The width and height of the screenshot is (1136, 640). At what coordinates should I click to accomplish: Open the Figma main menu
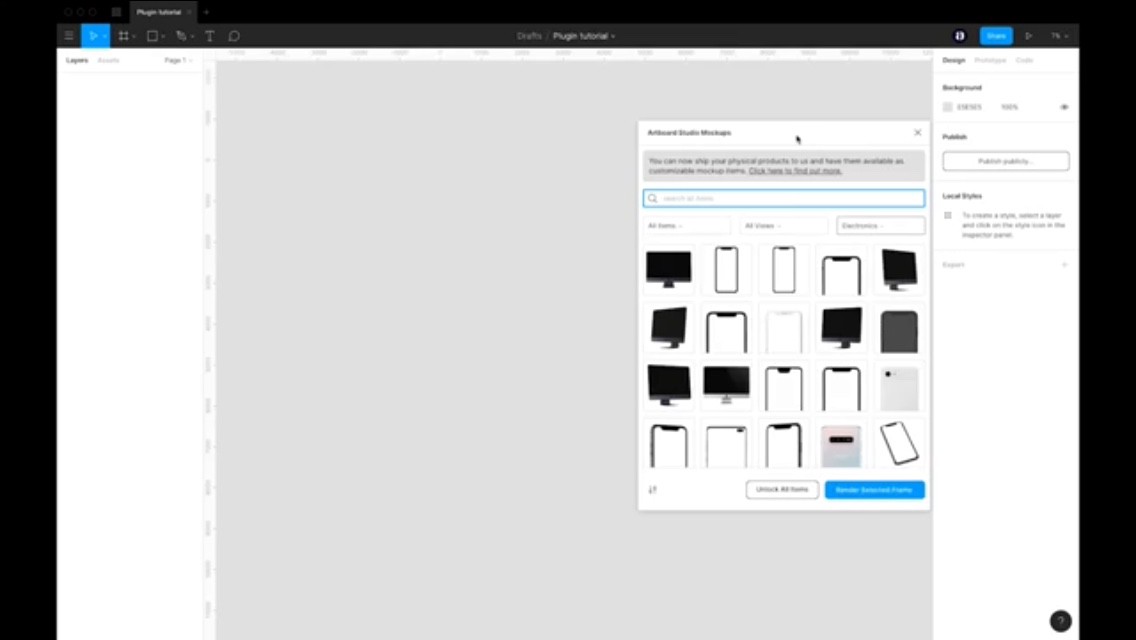click(67, 35)
